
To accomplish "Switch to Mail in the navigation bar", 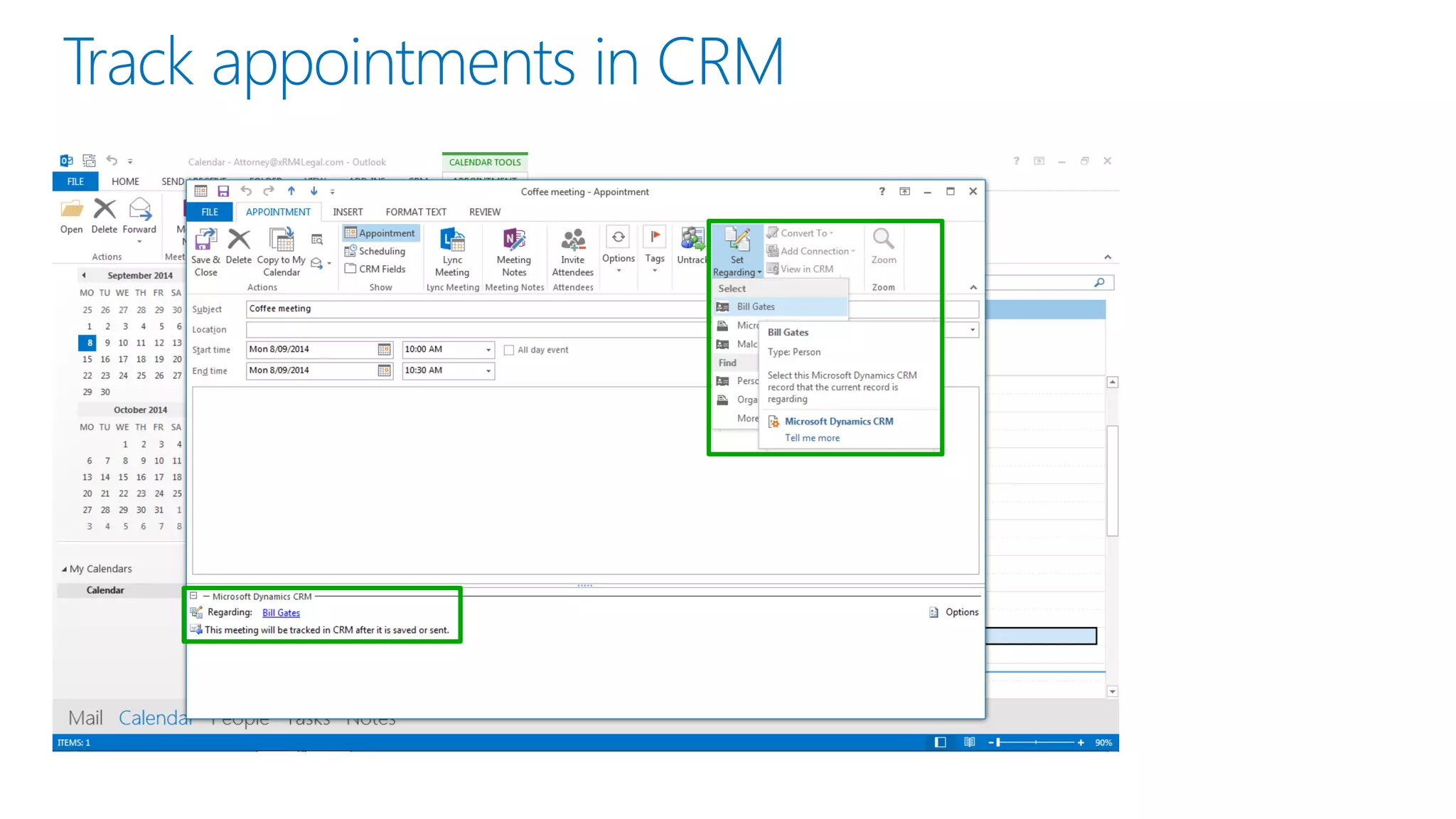I will [x=85, y=717].
